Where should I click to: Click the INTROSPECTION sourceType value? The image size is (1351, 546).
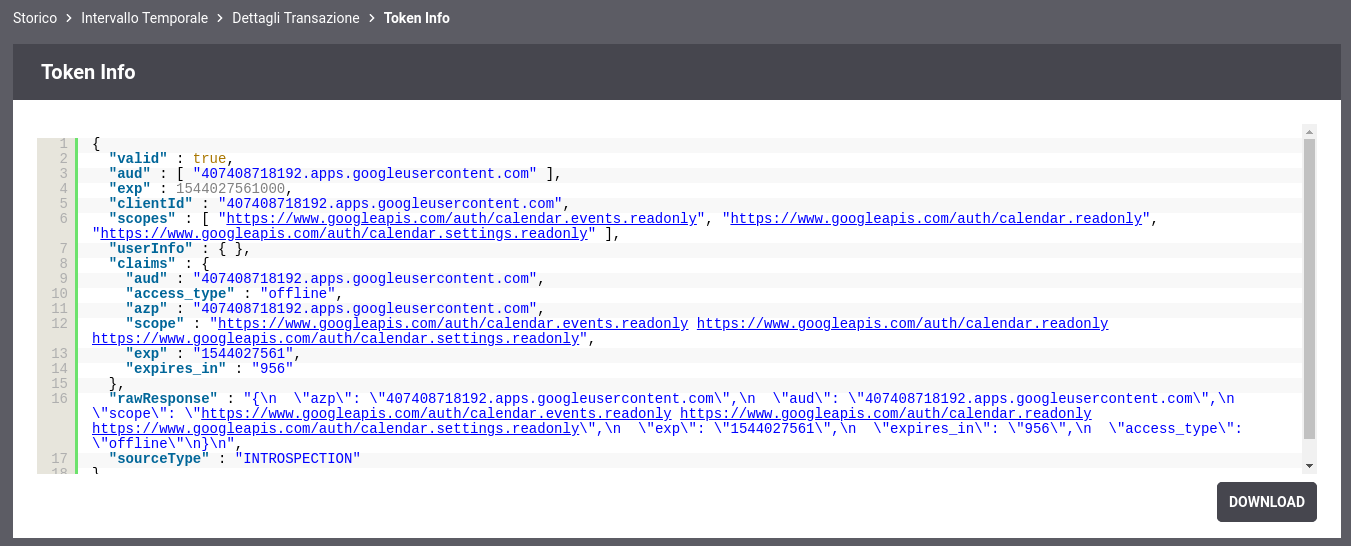pyautogui.click(x=297, y=458)
